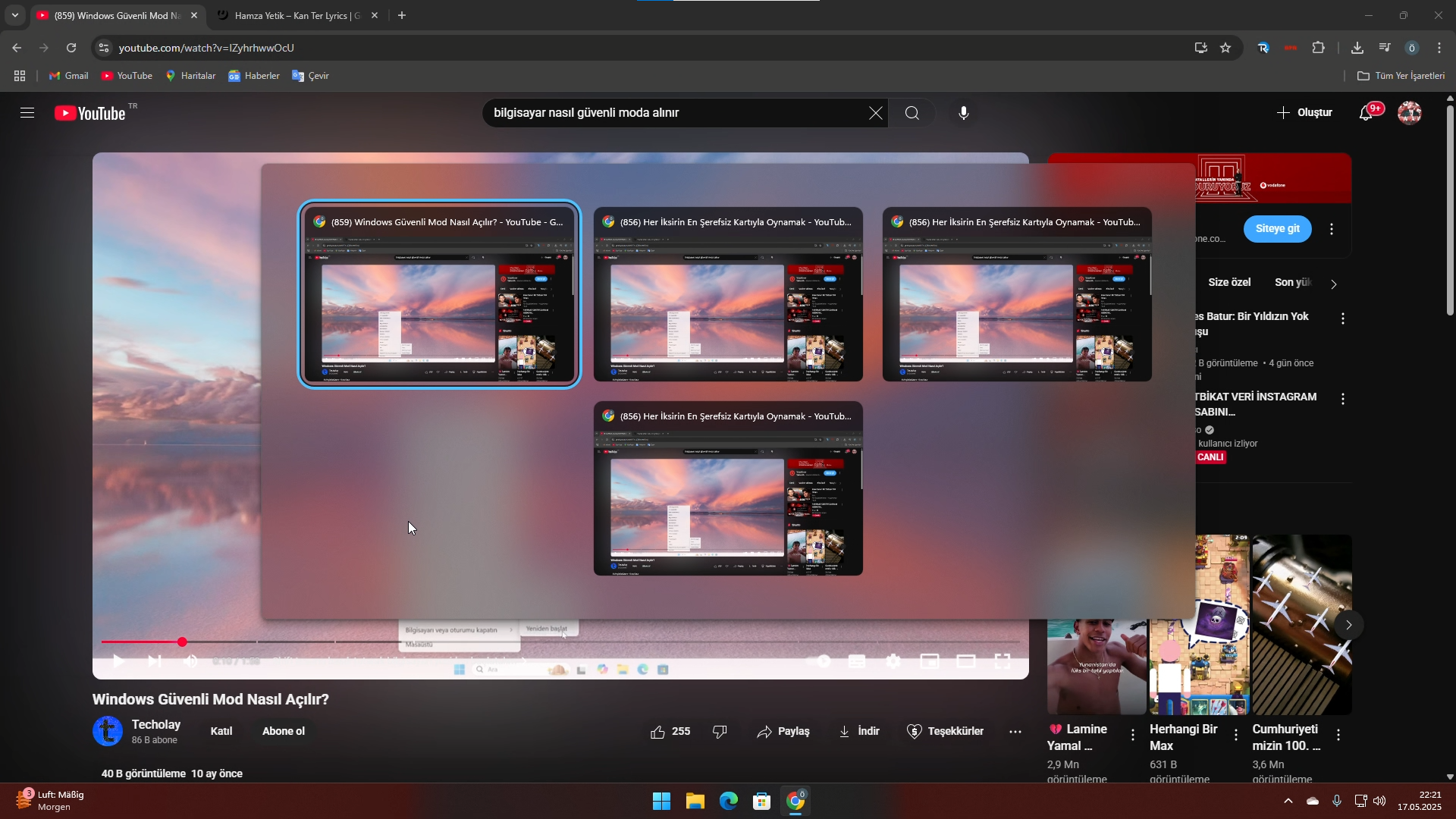Show next Shorts with right chevron
The width and height of the screenshot is (1456, 819).
tap(1348, 625)
